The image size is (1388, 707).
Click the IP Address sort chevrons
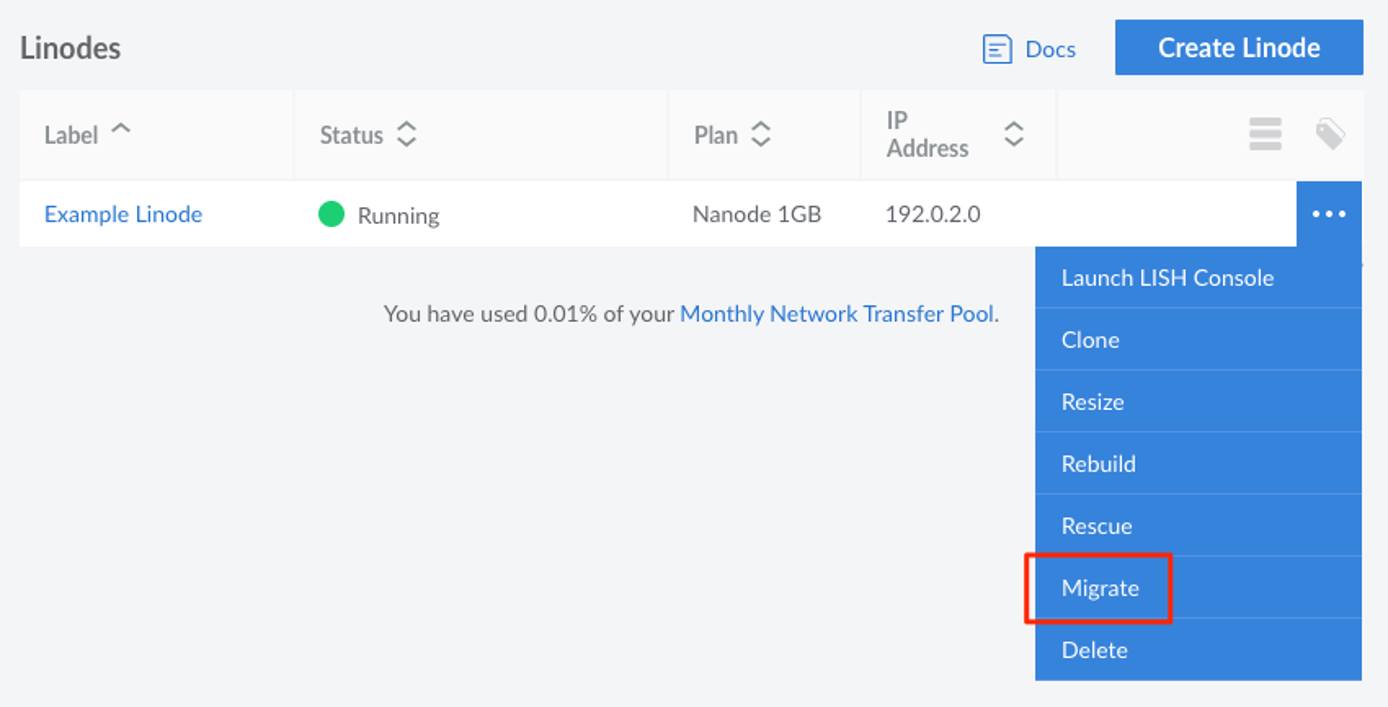pyautogui.click(x=1011, y=134)
